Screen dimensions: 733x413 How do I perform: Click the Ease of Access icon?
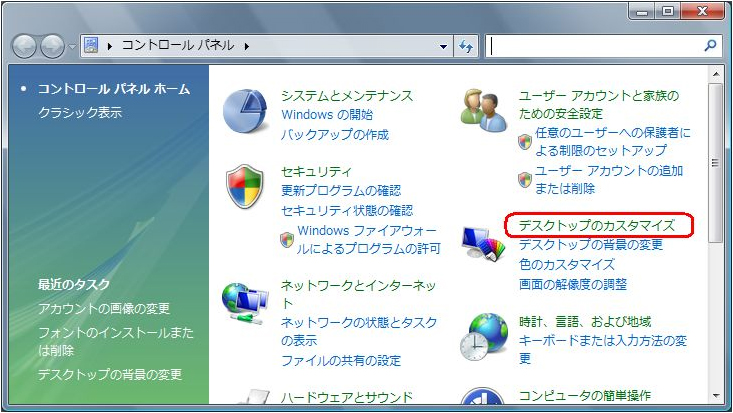click(x=482, y=396)
